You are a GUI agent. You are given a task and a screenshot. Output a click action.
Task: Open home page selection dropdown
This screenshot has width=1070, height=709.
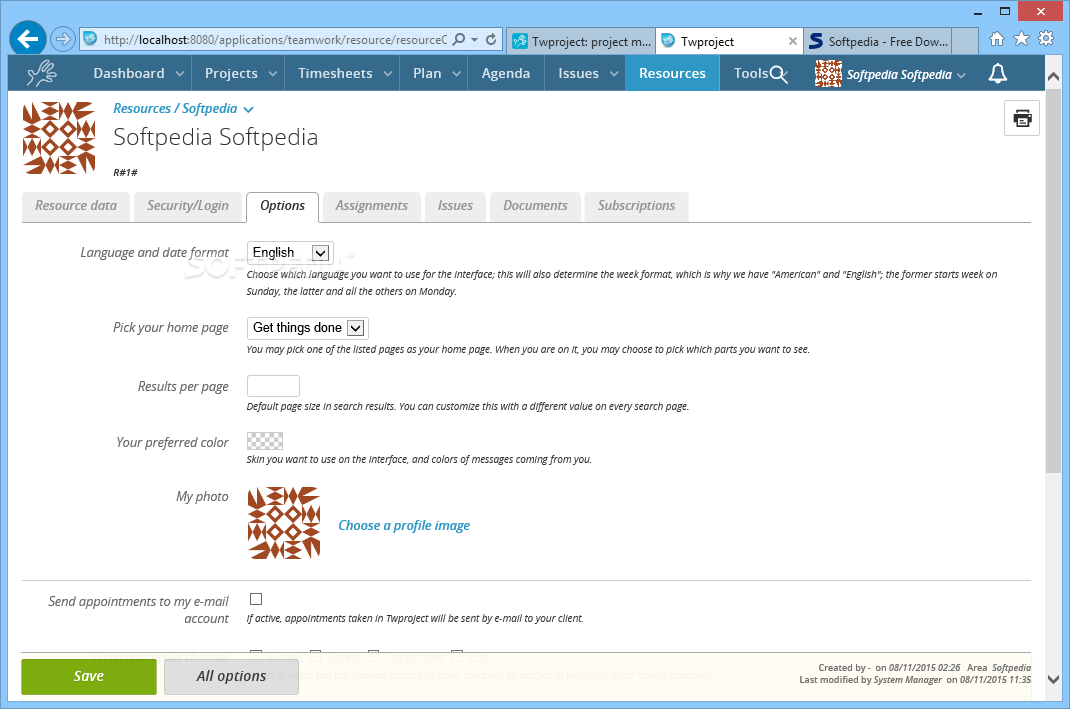[x=308, y=328]
